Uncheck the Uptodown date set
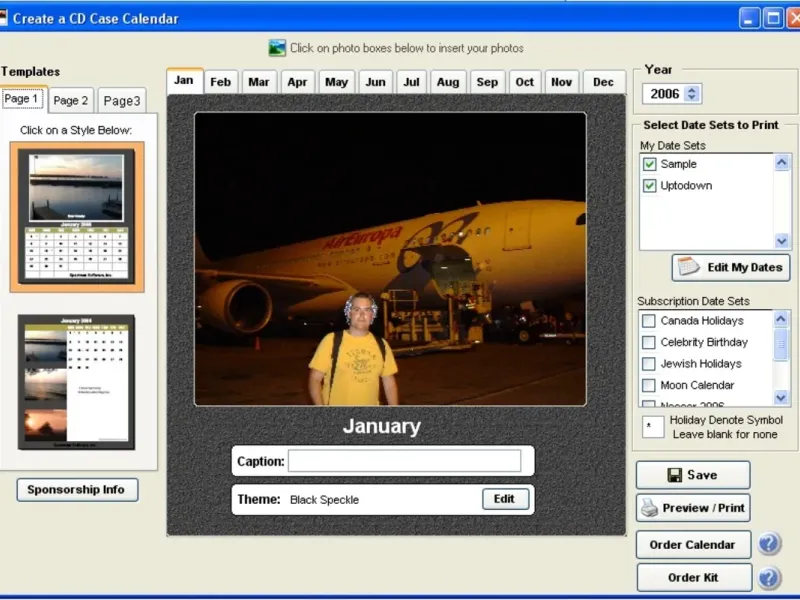This screenshot has height=600, width=800. 649,186
